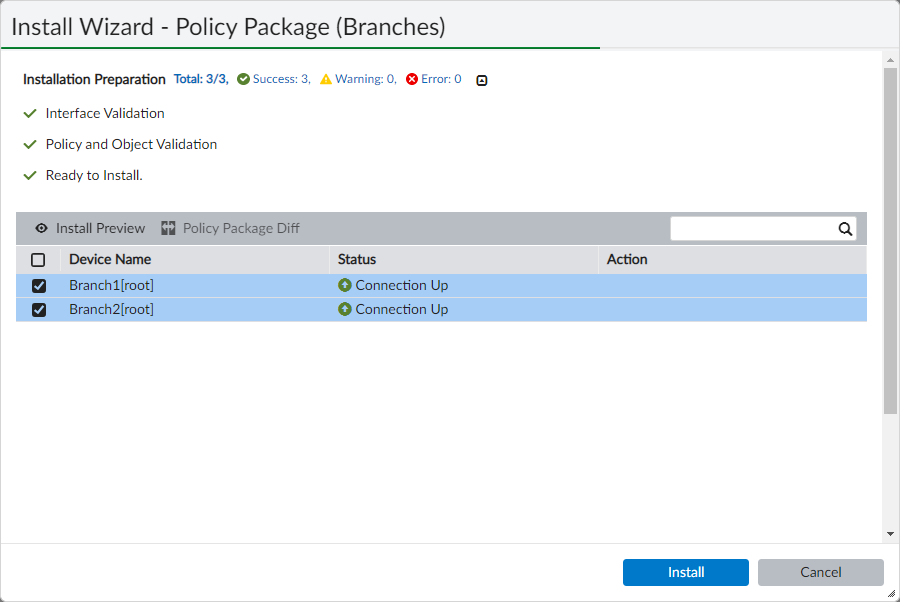Open Policy Package Diff from the toolbar
Image resolution: width=900 pixels, height=602 pixels.
click(240, 228)
